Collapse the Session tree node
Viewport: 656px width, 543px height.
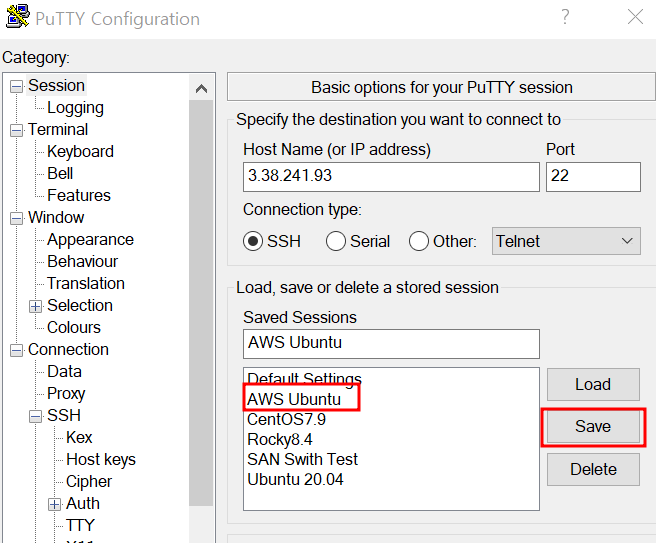coord(16,87)
